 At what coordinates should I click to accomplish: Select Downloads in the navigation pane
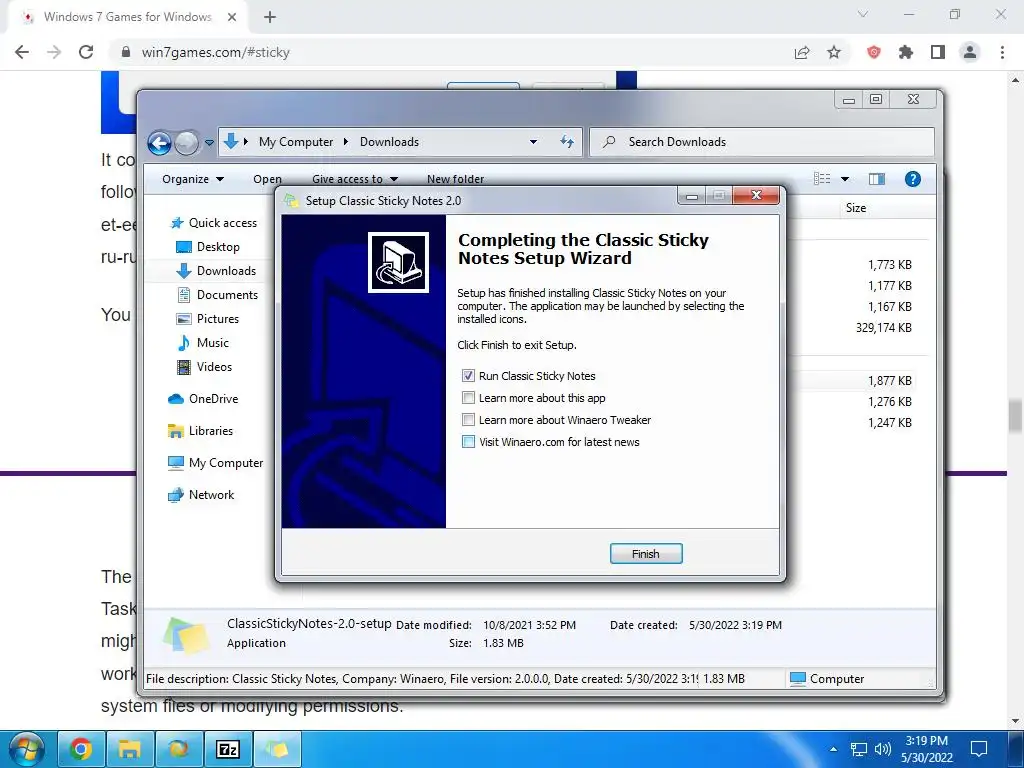(216, 270)
